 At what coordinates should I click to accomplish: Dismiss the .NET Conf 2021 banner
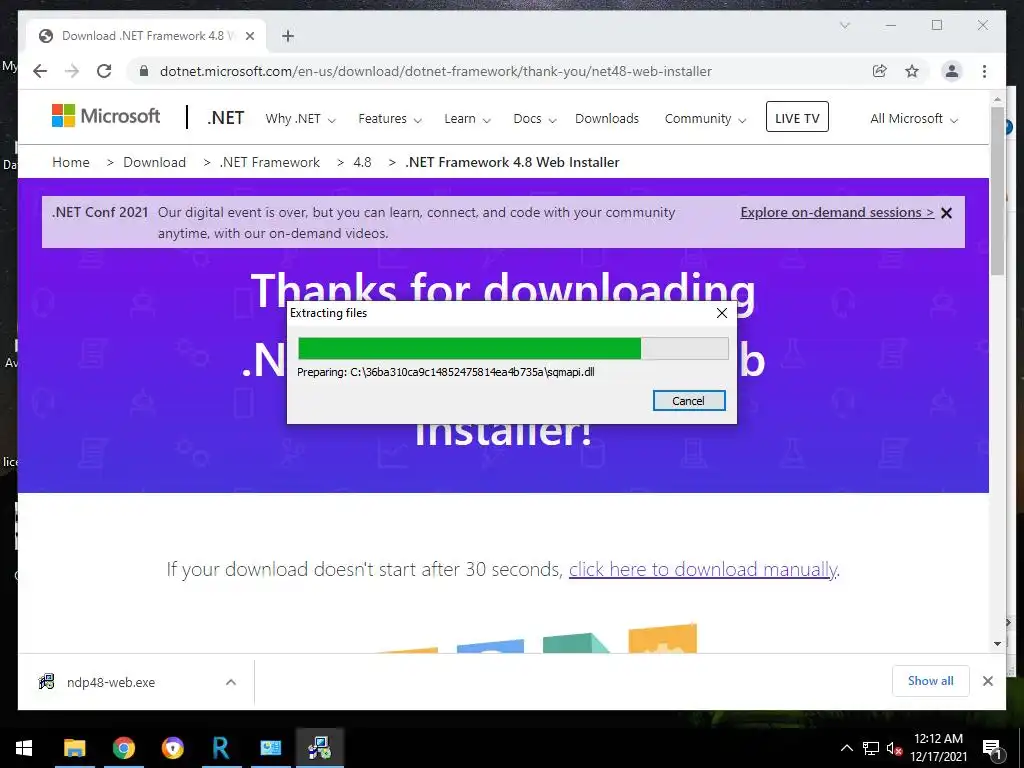(x=946, y=213)
